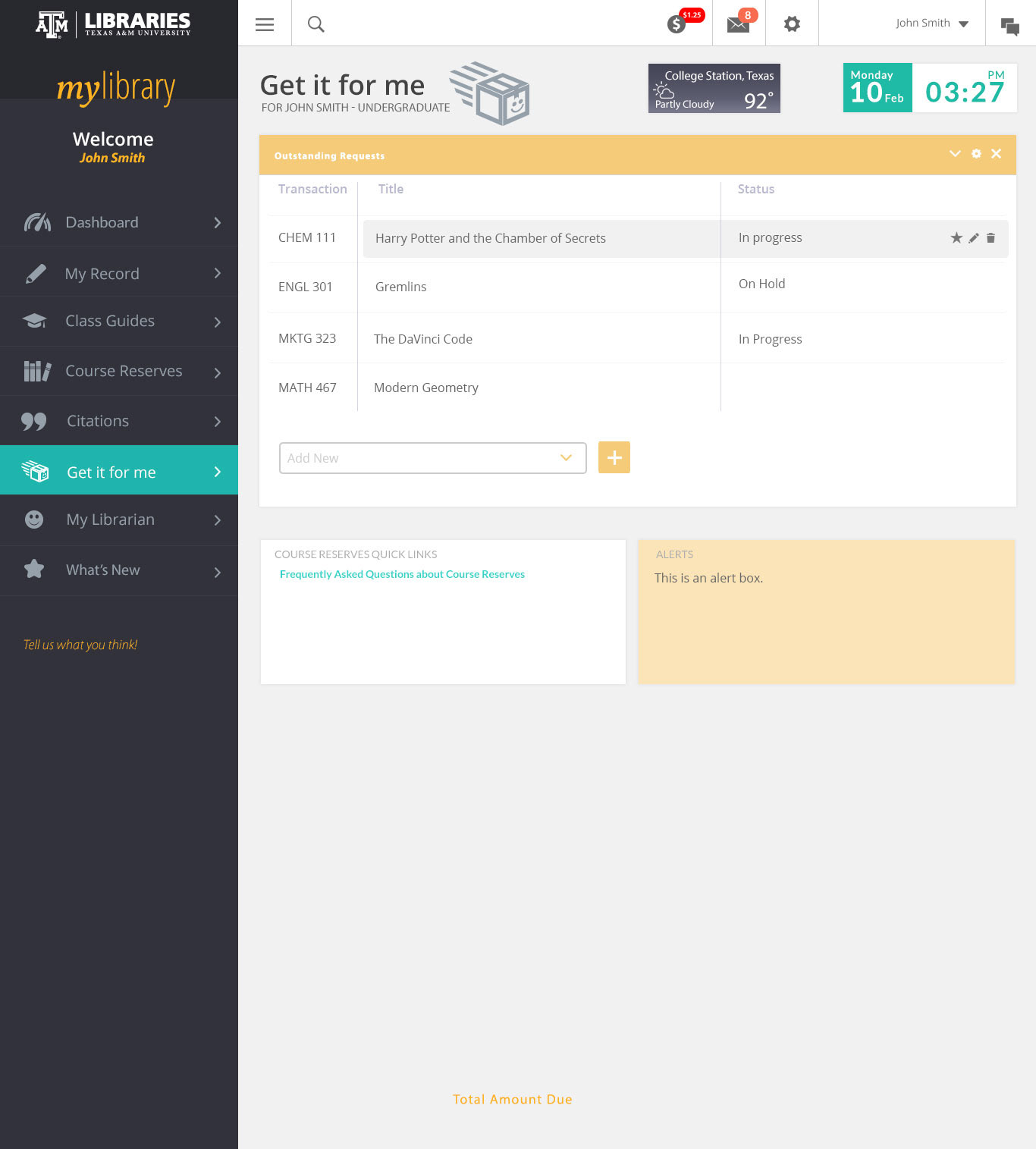Image resolution: width=1036 pixels, height=1149 pixels.
Task: Click Total Amount Due text
Action: click(x=513, y=1099)
